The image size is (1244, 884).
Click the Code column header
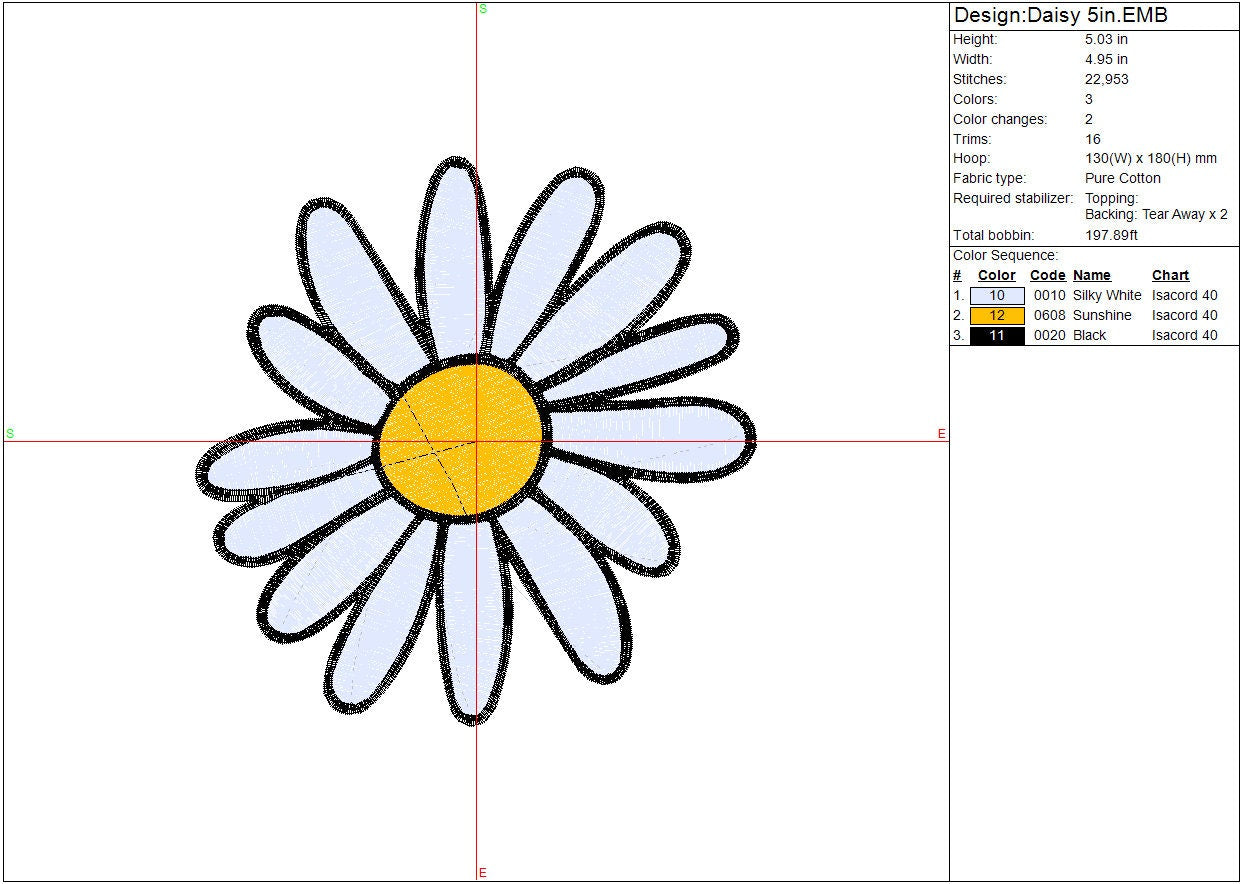pyautogui.click(x=1047, y=276)
